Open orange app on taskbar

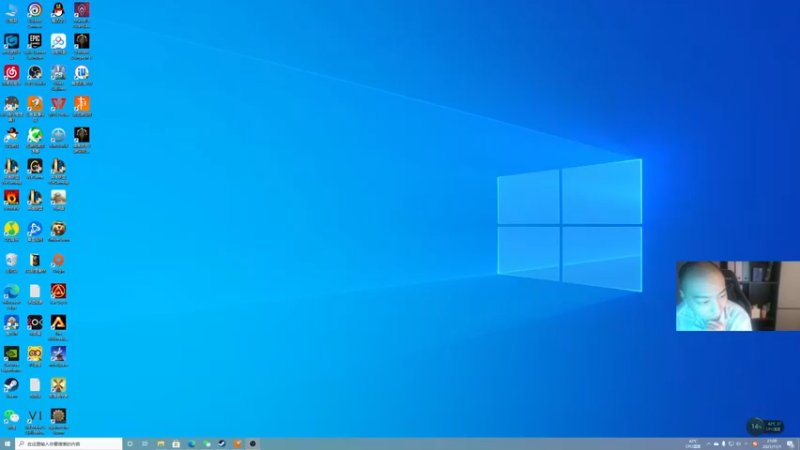point(237,444)
